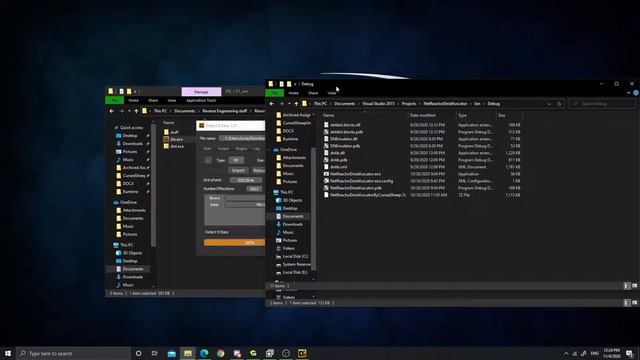640x360 pixels.
Task: Click the New folder icon in Debug title bar
Action: [289, 84]
